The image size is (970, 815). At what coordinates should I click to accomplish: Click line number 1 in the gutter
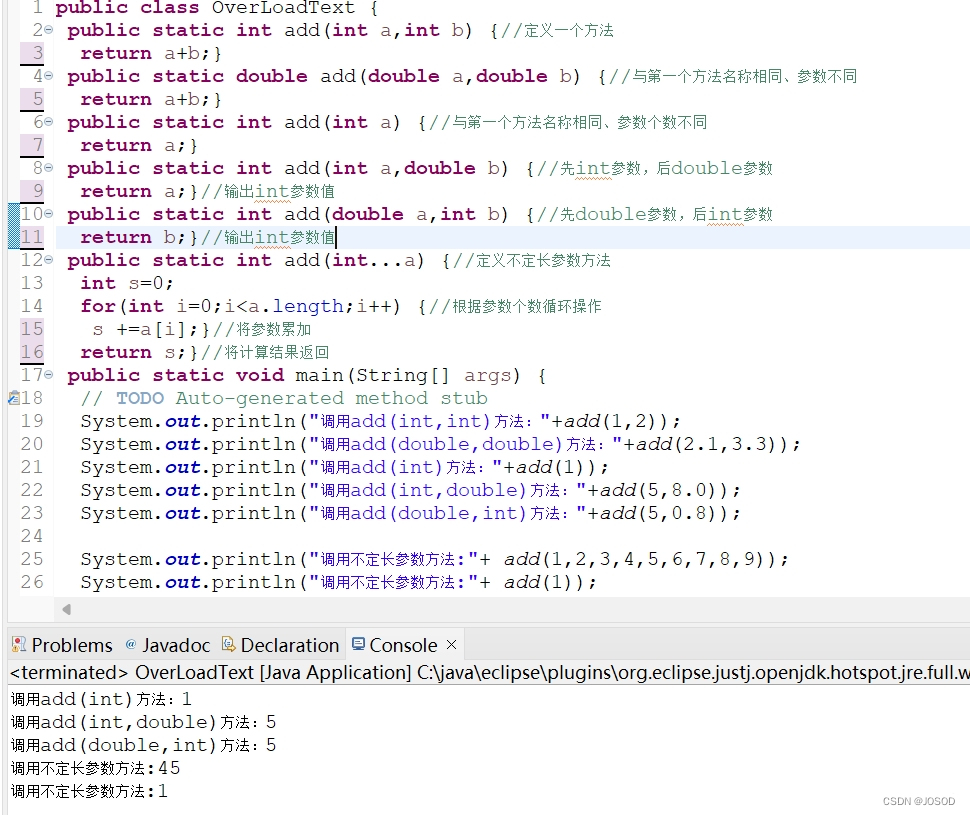pyautogui.click(x=37, y=8)
